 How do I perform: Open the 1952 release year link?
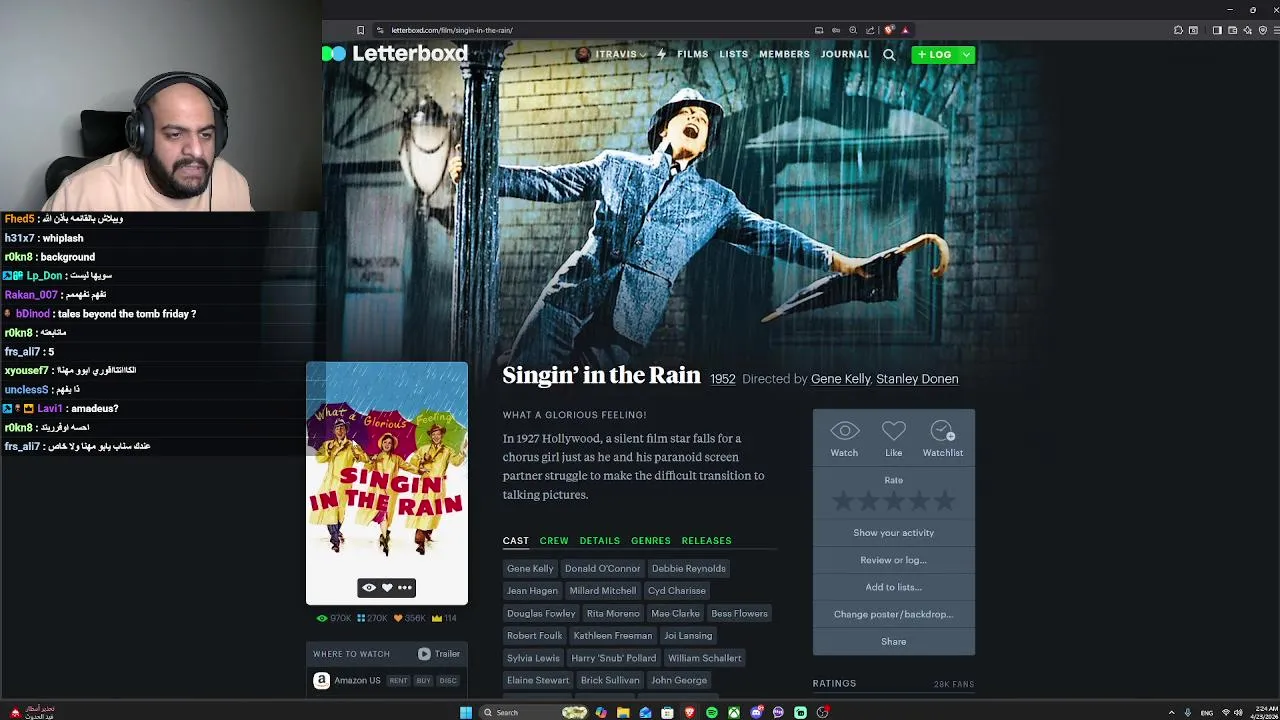tap(723, 379)
